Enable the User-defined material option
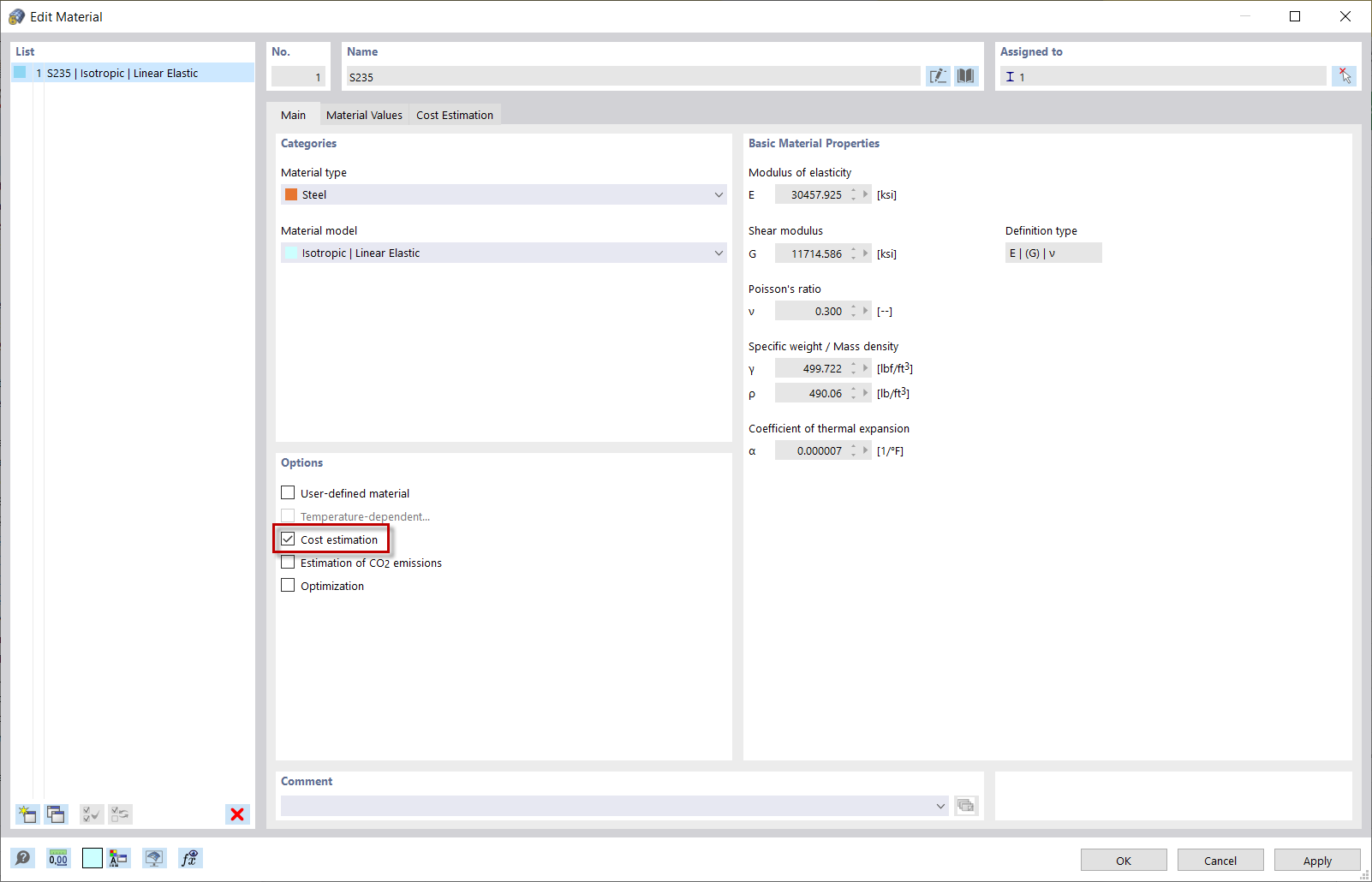The width and height of the screenshot is (1372, 882). coord(288,492)
